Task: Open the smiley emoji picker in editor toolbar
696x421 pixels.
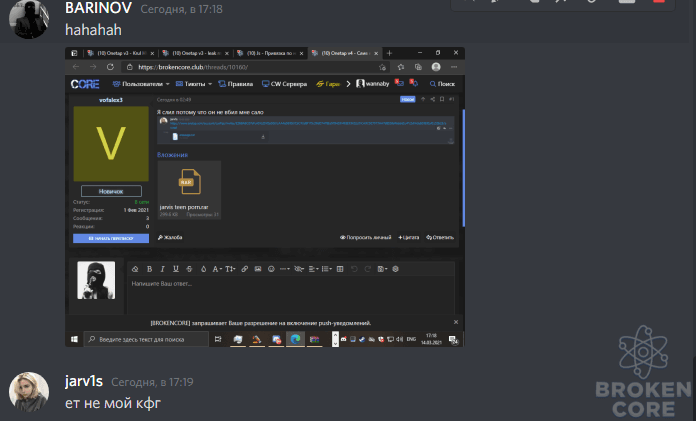Action: pyautogui.click(x=271, y=269)
